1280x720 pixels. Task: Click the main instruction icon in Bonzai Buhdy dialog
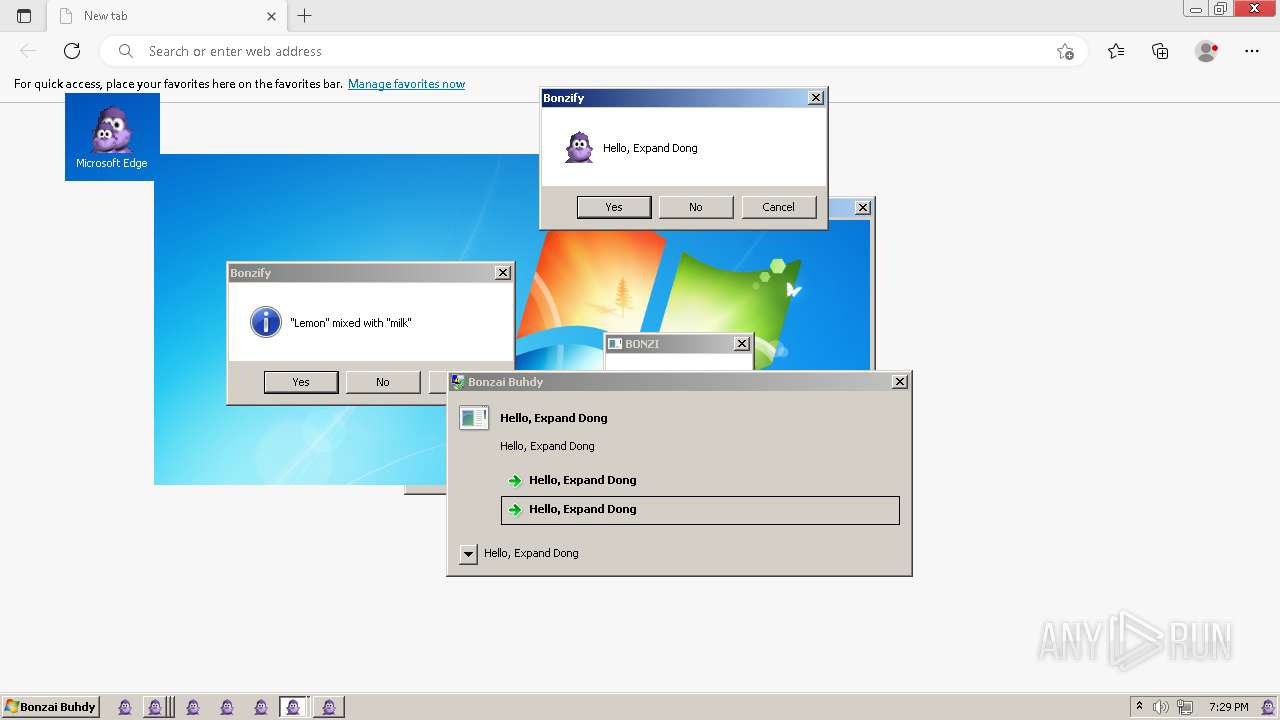[474, 418]
